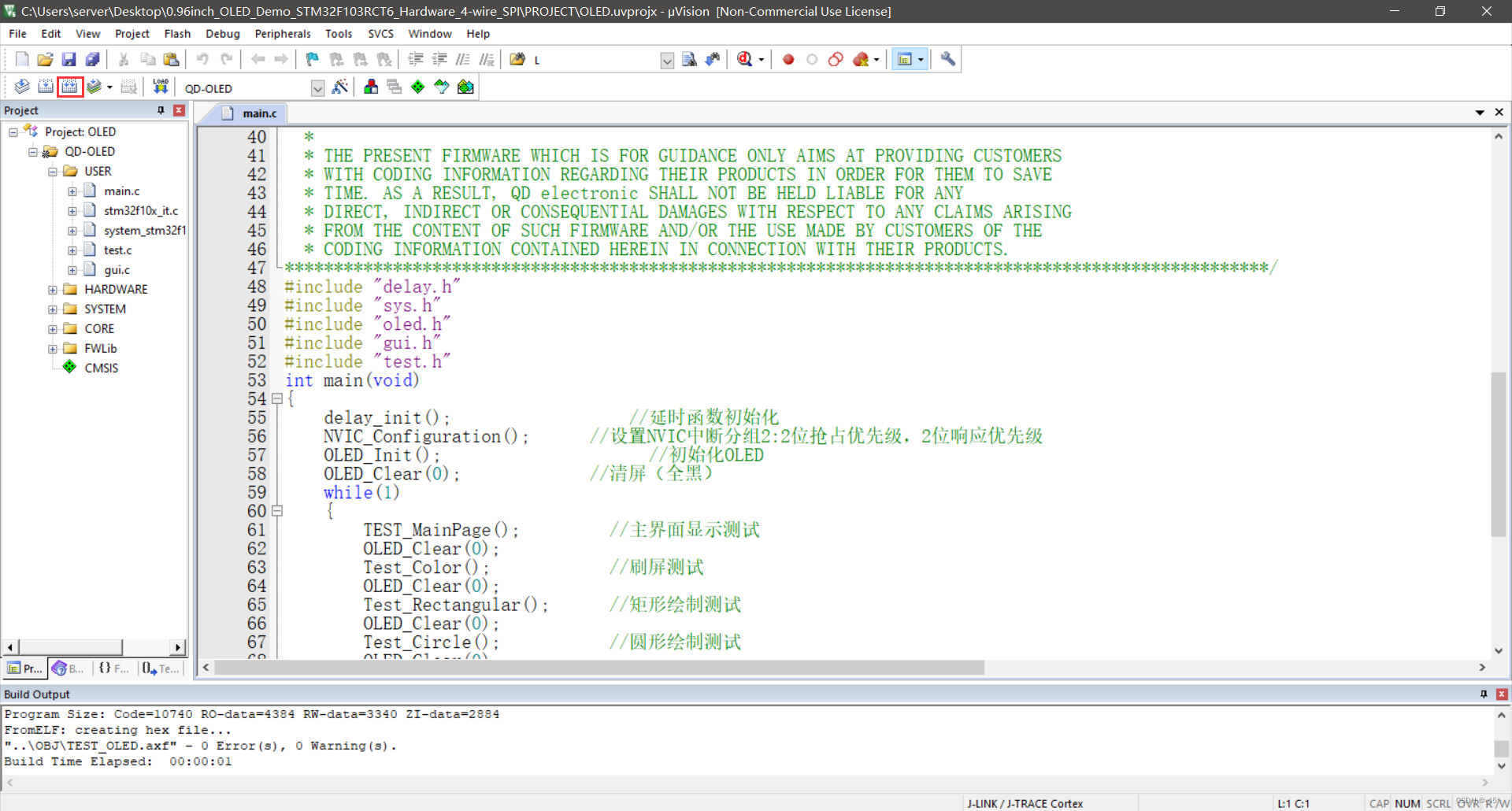Open the SVCS menu
Image resolution: width=1512 pixels, height=811 pixels.
click(380, 34)
